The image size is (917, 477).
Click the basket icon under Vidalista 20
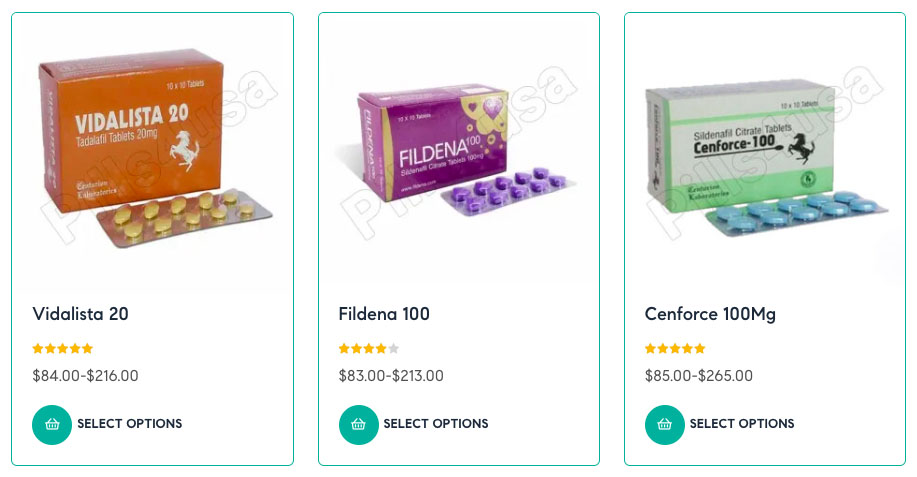pyautogui.click(x=52, y=424)
